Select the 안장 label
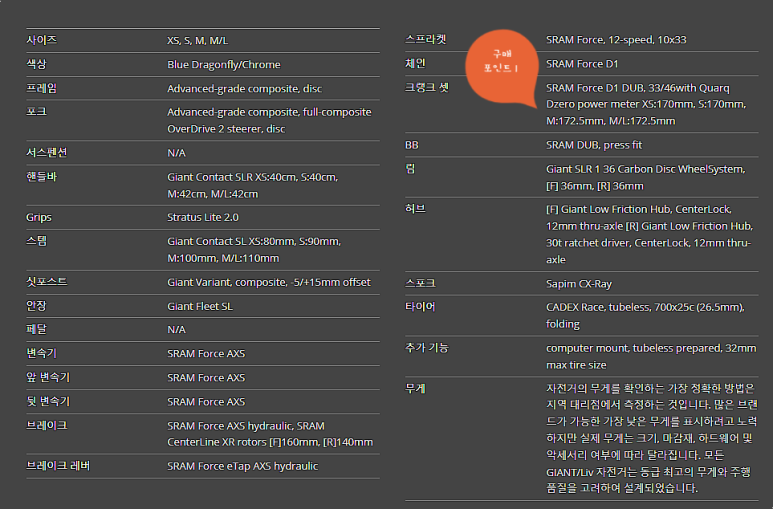773x509 pixels. tap(36, 306)
